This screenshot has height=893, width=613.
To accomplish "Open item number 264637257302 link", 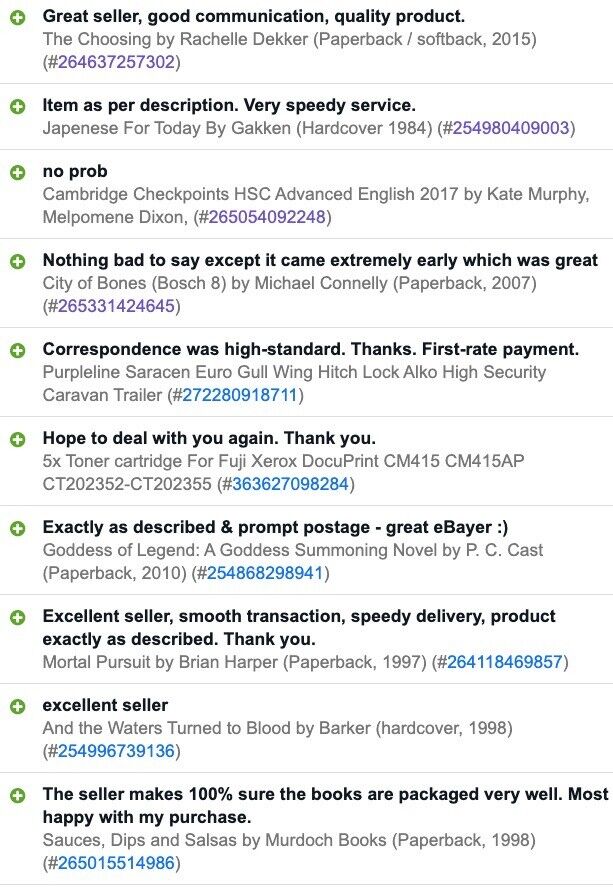I will coord(116,62).
